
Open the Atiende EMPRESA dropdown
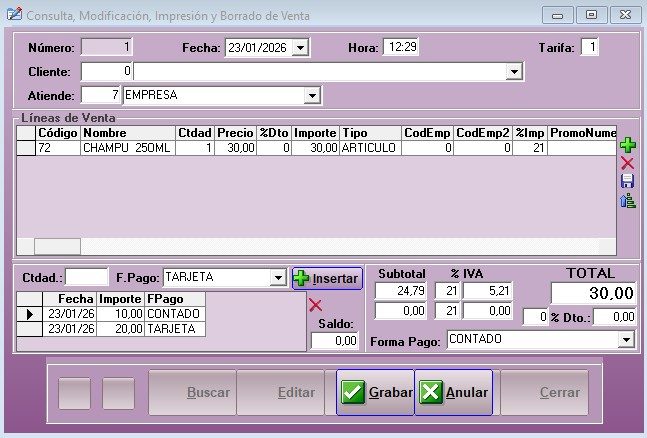tap(312, 95)
